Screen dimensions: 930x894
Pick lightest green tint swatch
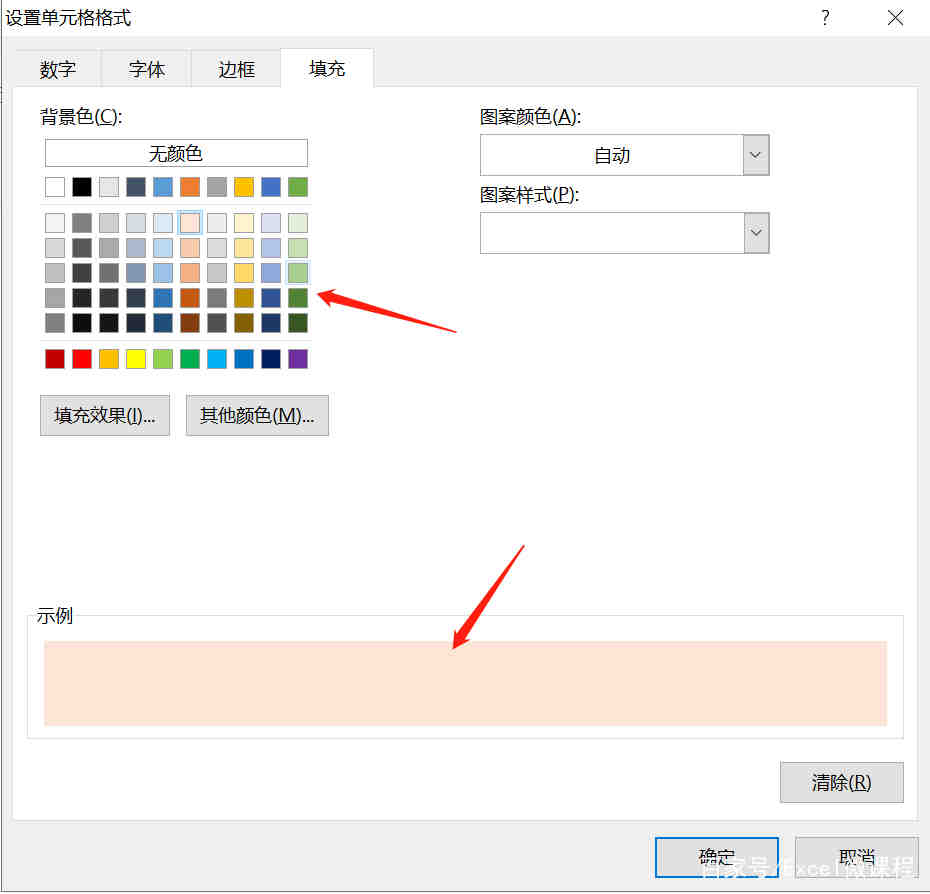298,223
